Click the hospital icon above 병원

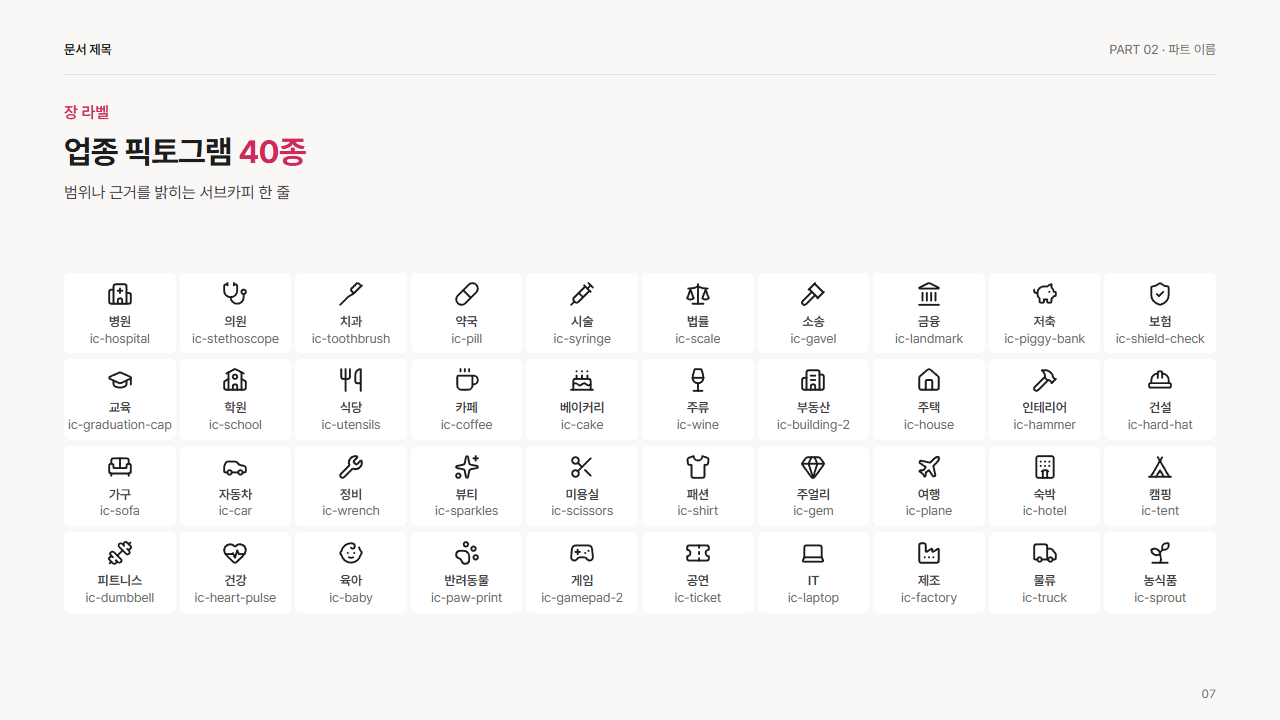pyautogui.click(x=120, y=294)
